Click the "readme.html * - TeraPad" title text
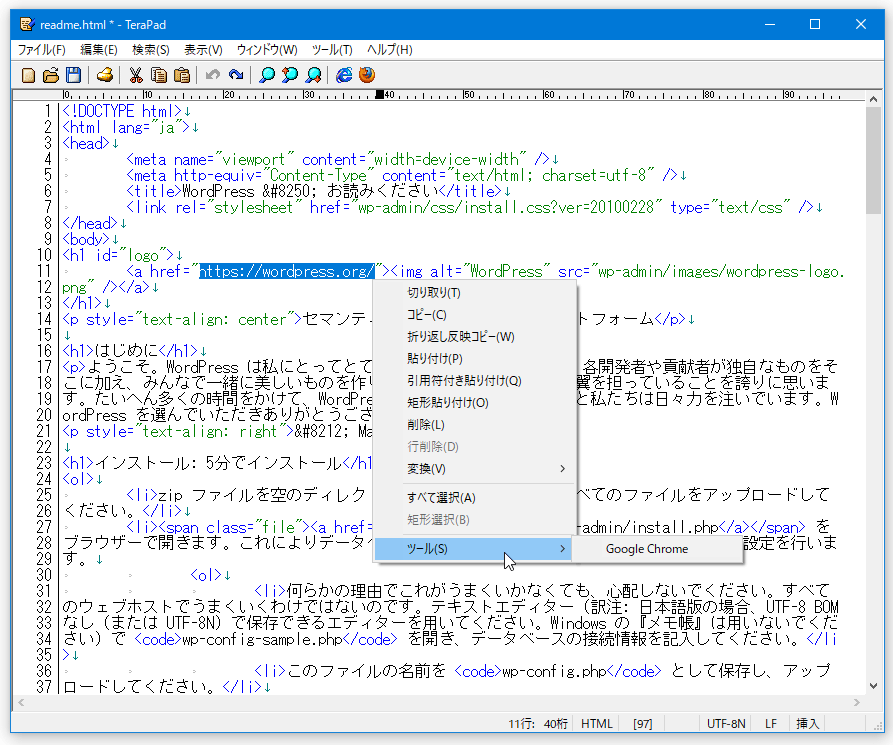 pos(103,25)
